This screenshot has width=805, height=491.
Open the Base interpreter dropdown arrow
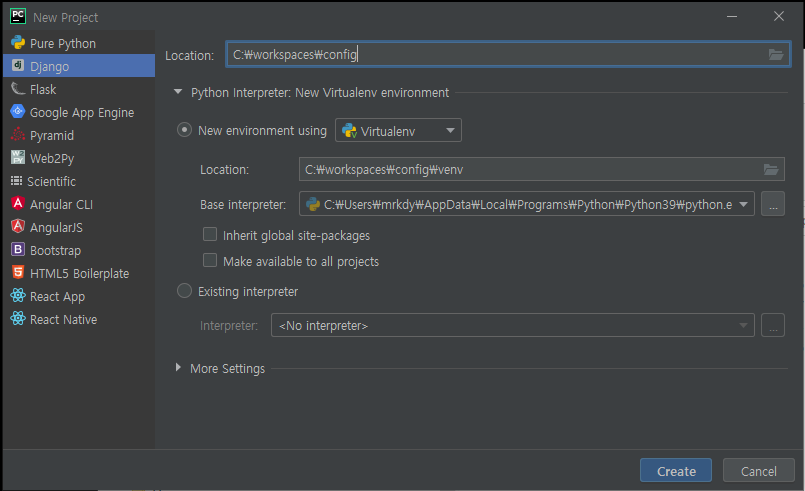pyautogui.click(x=743, y=204)
